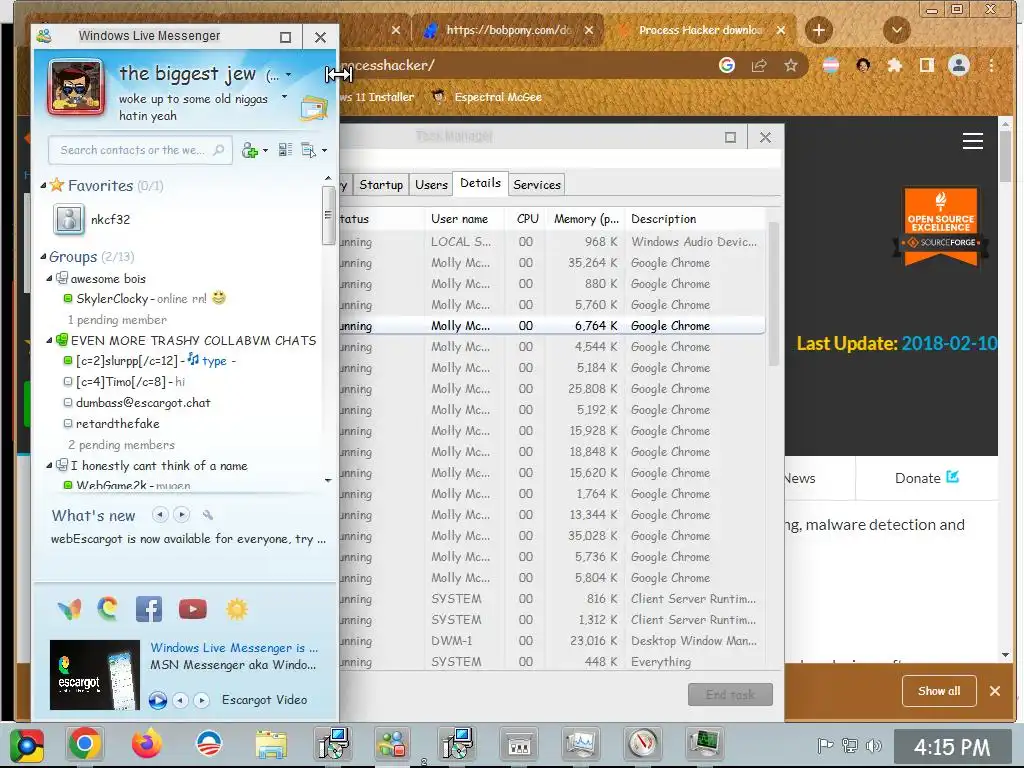Click the Google Chrome icon in the taskbar
The image size is (1024, 768).
pyautogui.click(x=84, y=744)
